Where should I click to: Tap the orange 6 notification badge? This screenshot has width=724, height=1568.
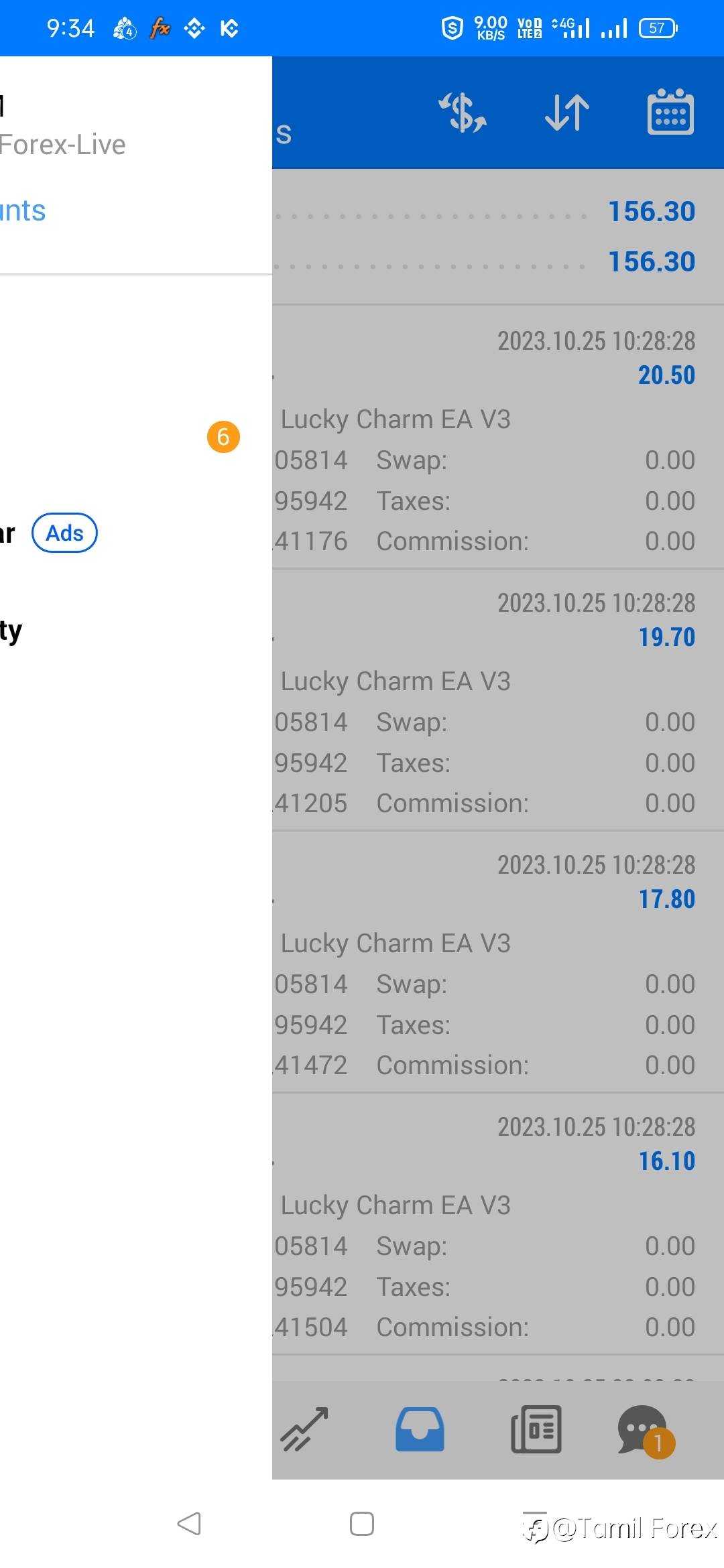(223, 437)
